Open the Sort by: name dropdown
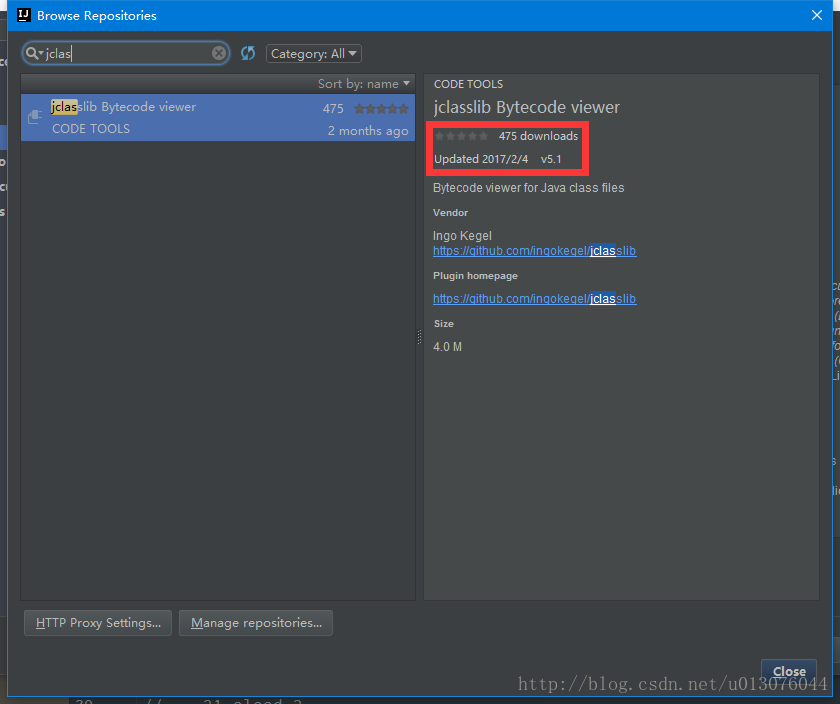Screen dimensions: 840x704 click(x=364, y=84)
